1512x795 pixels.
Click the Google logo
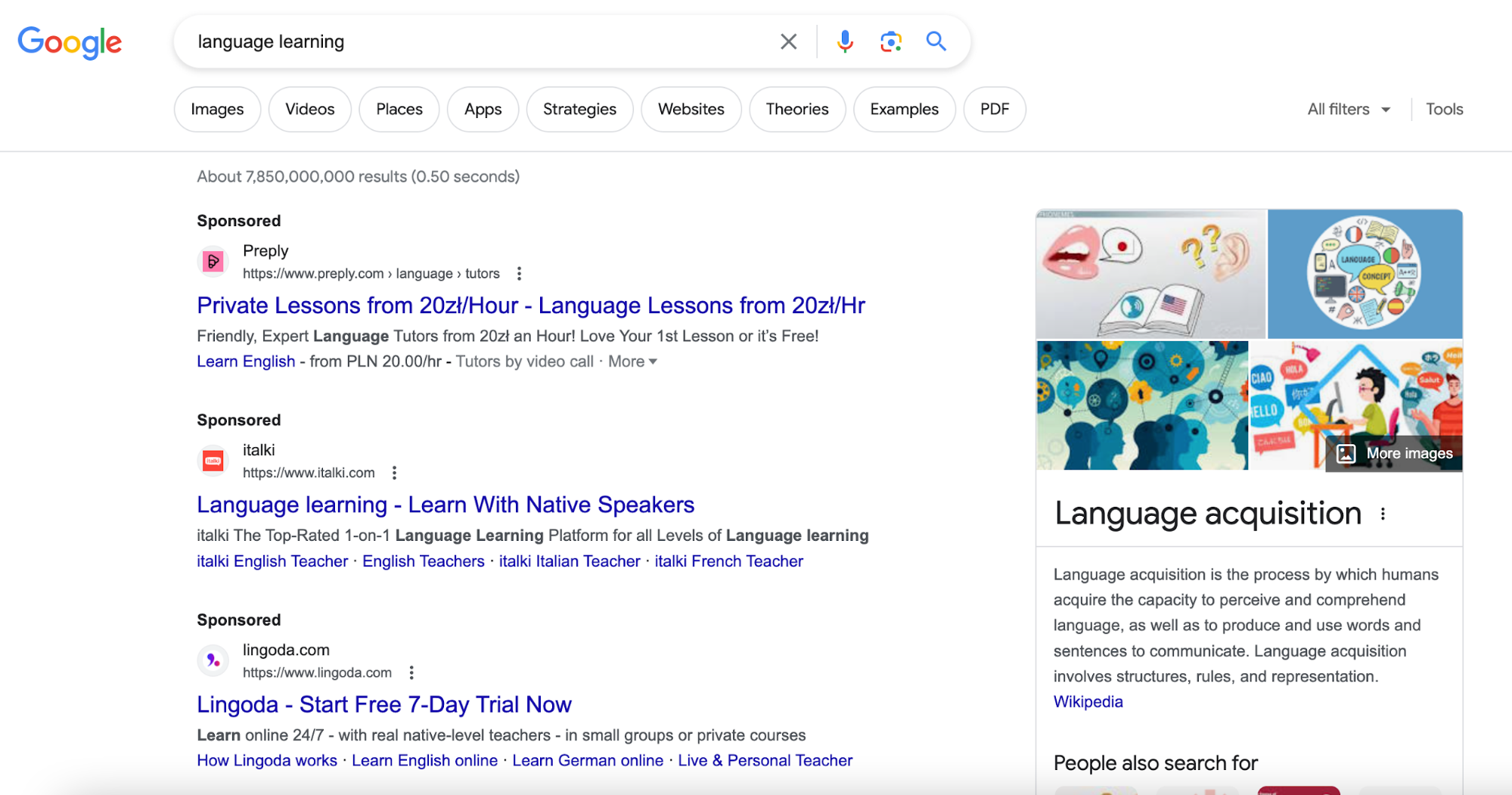[x=70, y=42]
